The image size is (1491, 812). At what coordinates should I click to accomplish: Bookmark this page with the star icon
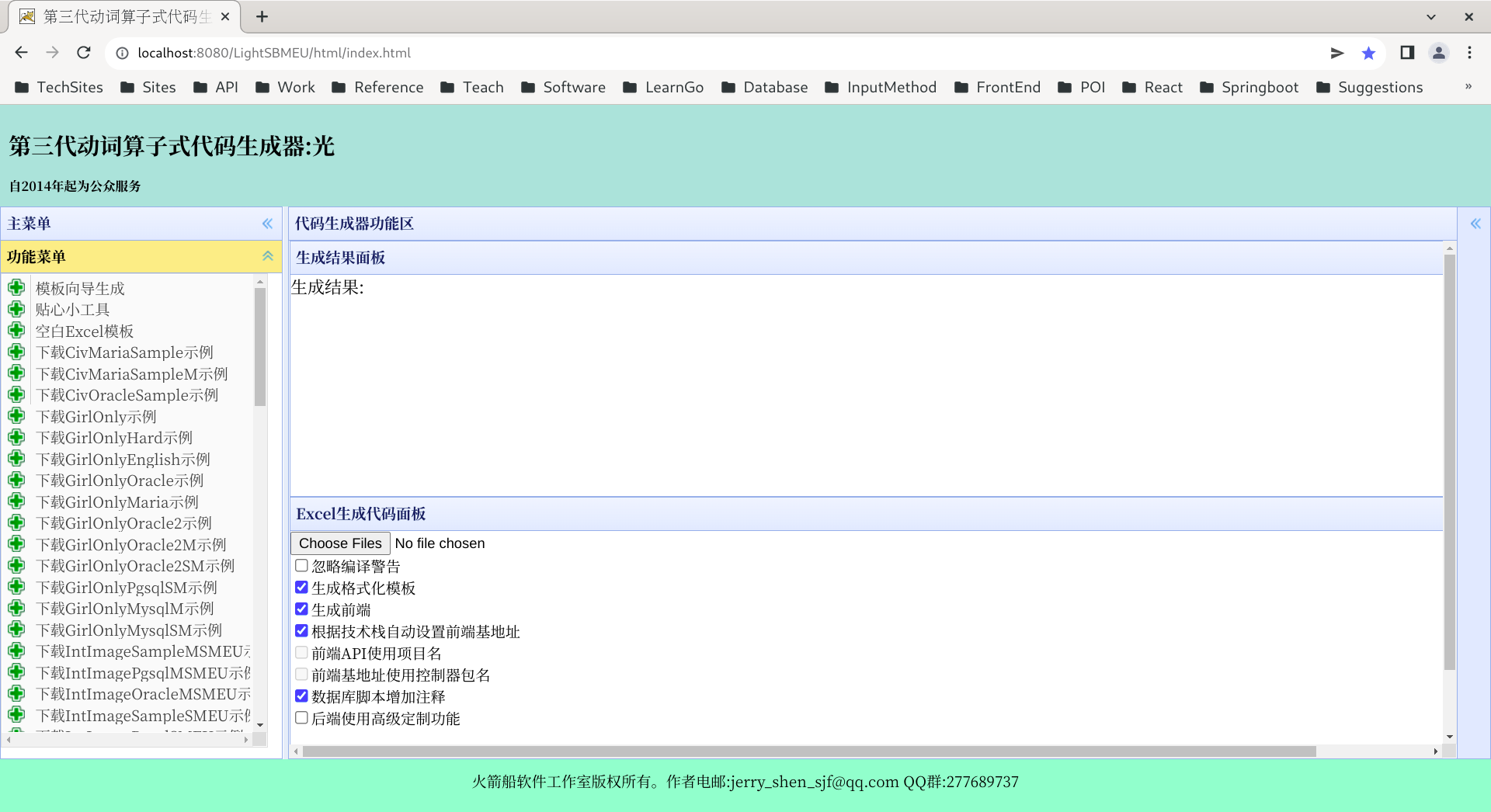click(1368, 53)
